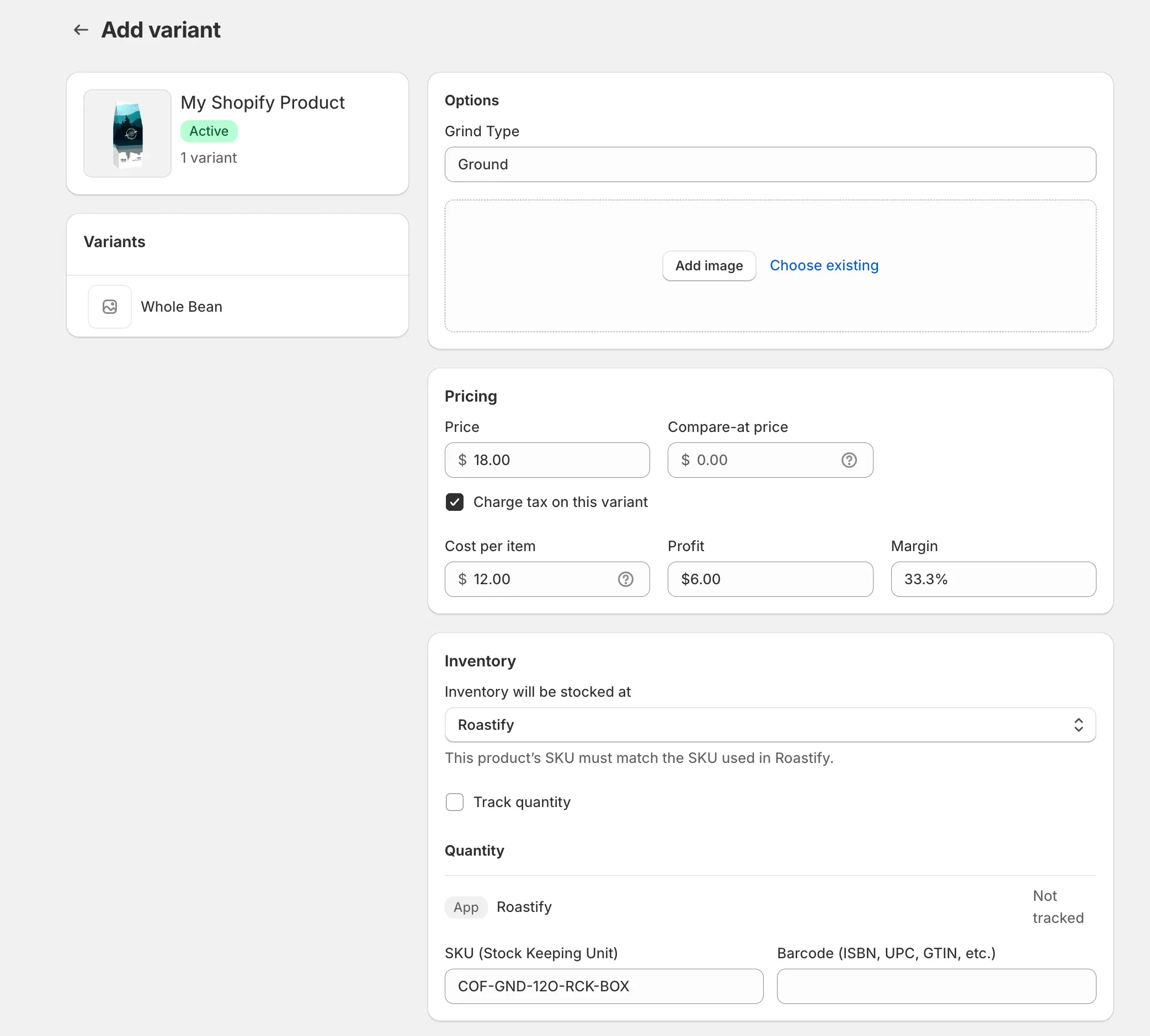Screen dimensions: 1150x1036
Task: Click the Roastify dropdown chevron arrows
Action: 1078,725
